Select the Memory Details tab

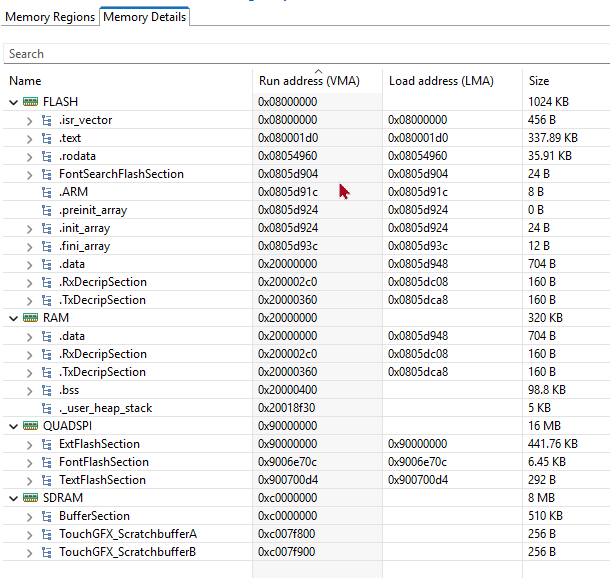click(145, 17)
